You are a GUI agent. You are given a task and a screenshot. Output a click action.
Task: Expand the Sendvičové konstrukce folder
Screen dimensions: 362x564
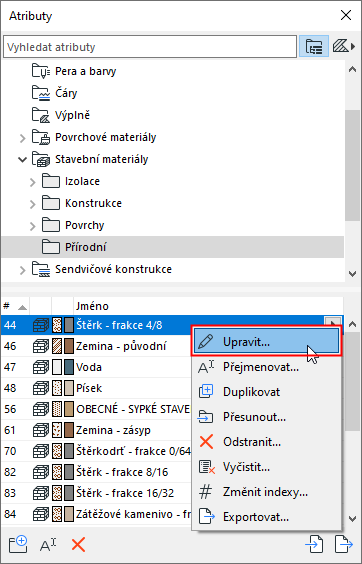click(x=23, y=269)
